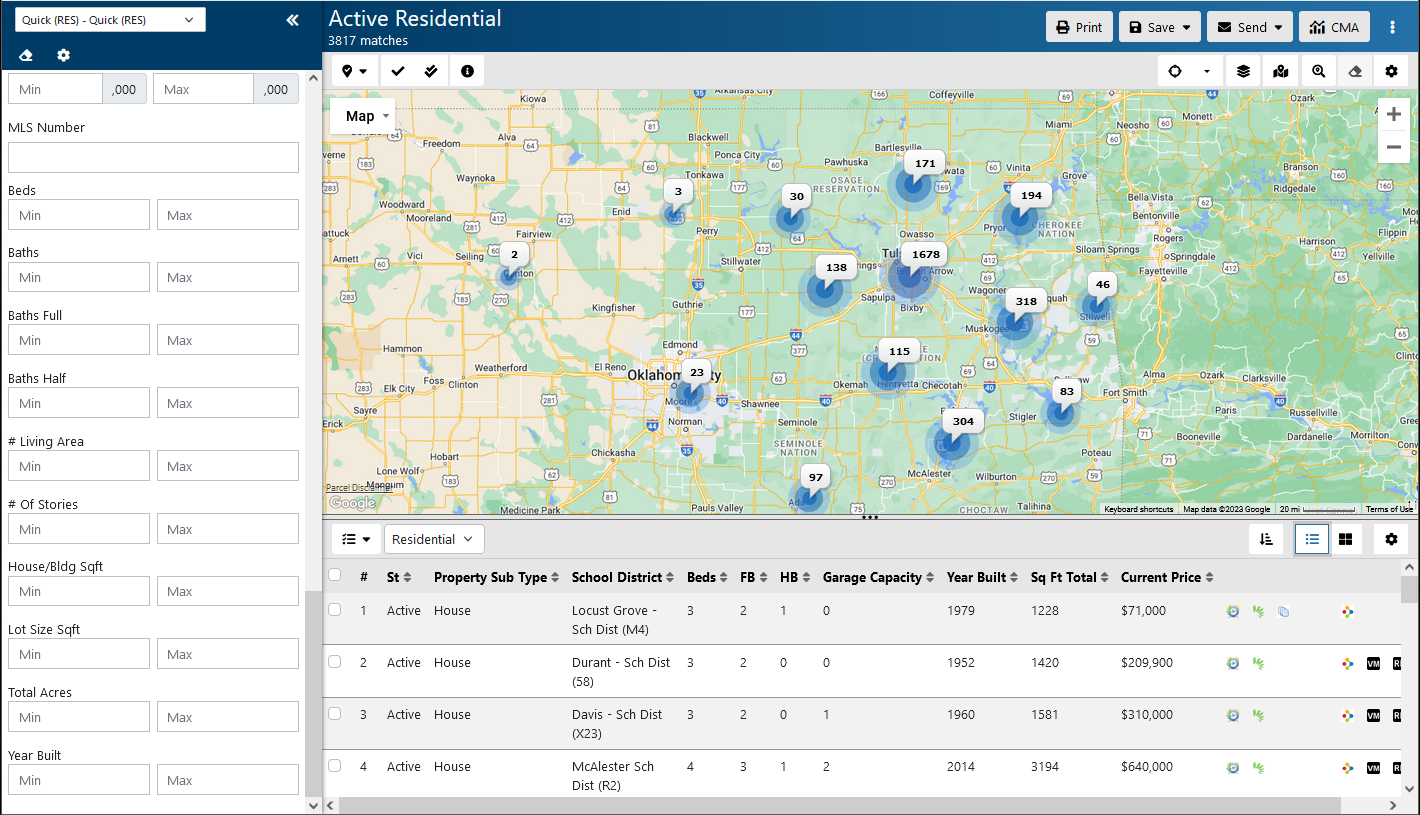Open the Residential view dropdown
1420x815 pixels.
[x=433, y=539]
